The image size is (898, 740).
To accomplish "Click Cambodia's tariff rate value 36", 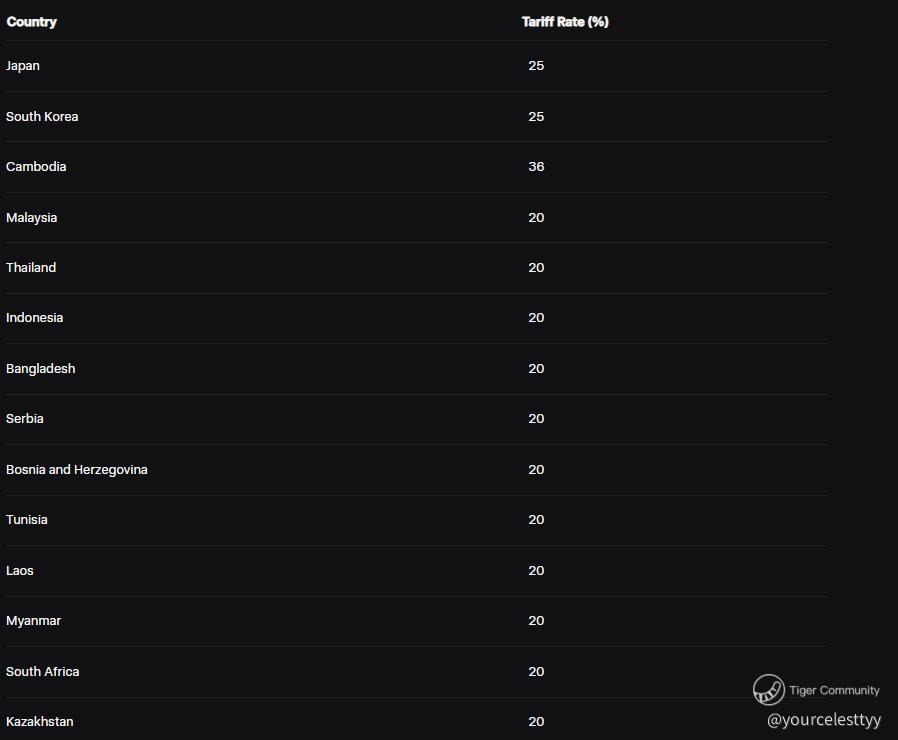I will (x=536, y=167).
